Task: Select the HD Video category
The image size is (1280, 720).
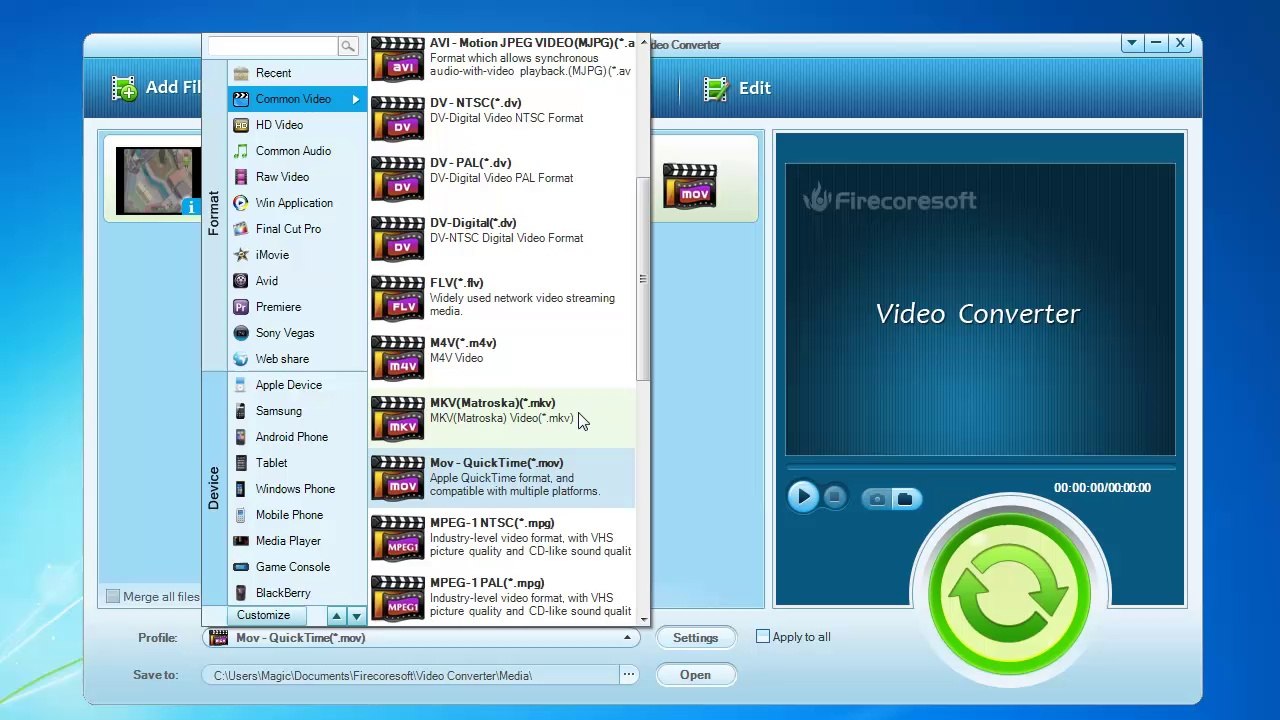Action: (297, 125)
